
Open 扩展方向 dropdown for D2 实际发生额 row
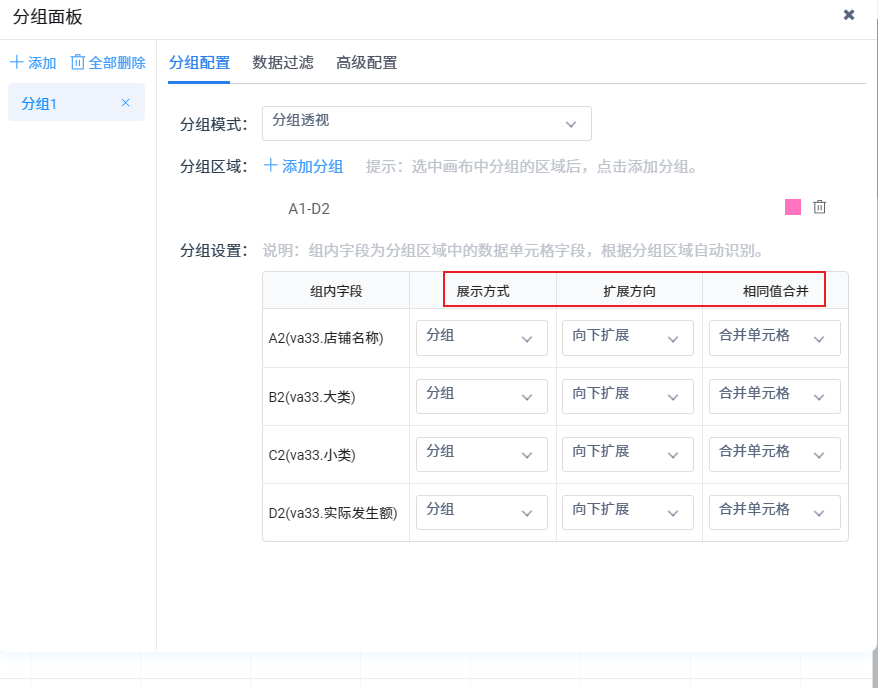[627, 512]
